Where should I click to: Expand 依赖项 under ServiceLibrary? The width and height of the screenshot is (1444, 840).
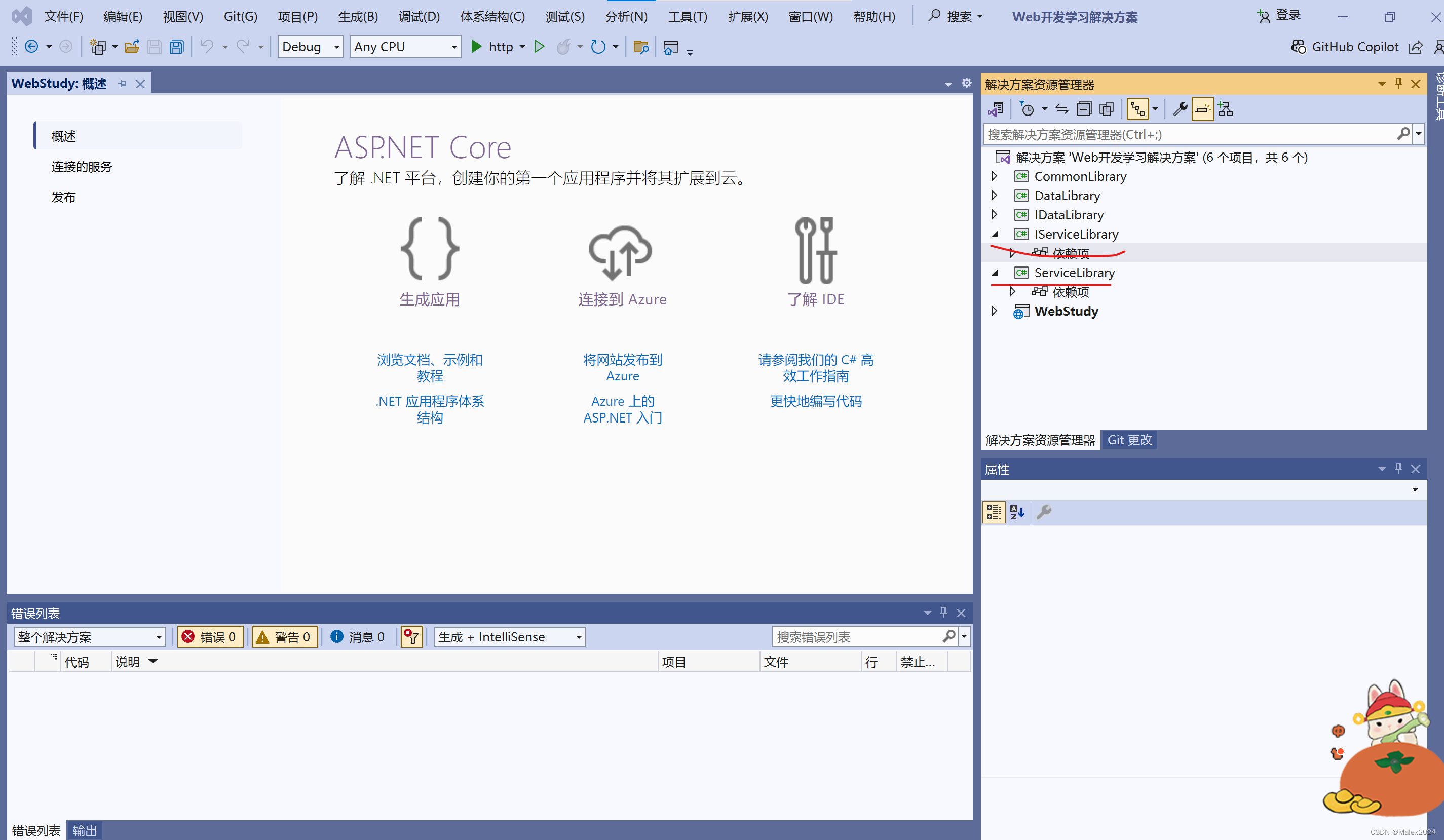coord(1012,292)
